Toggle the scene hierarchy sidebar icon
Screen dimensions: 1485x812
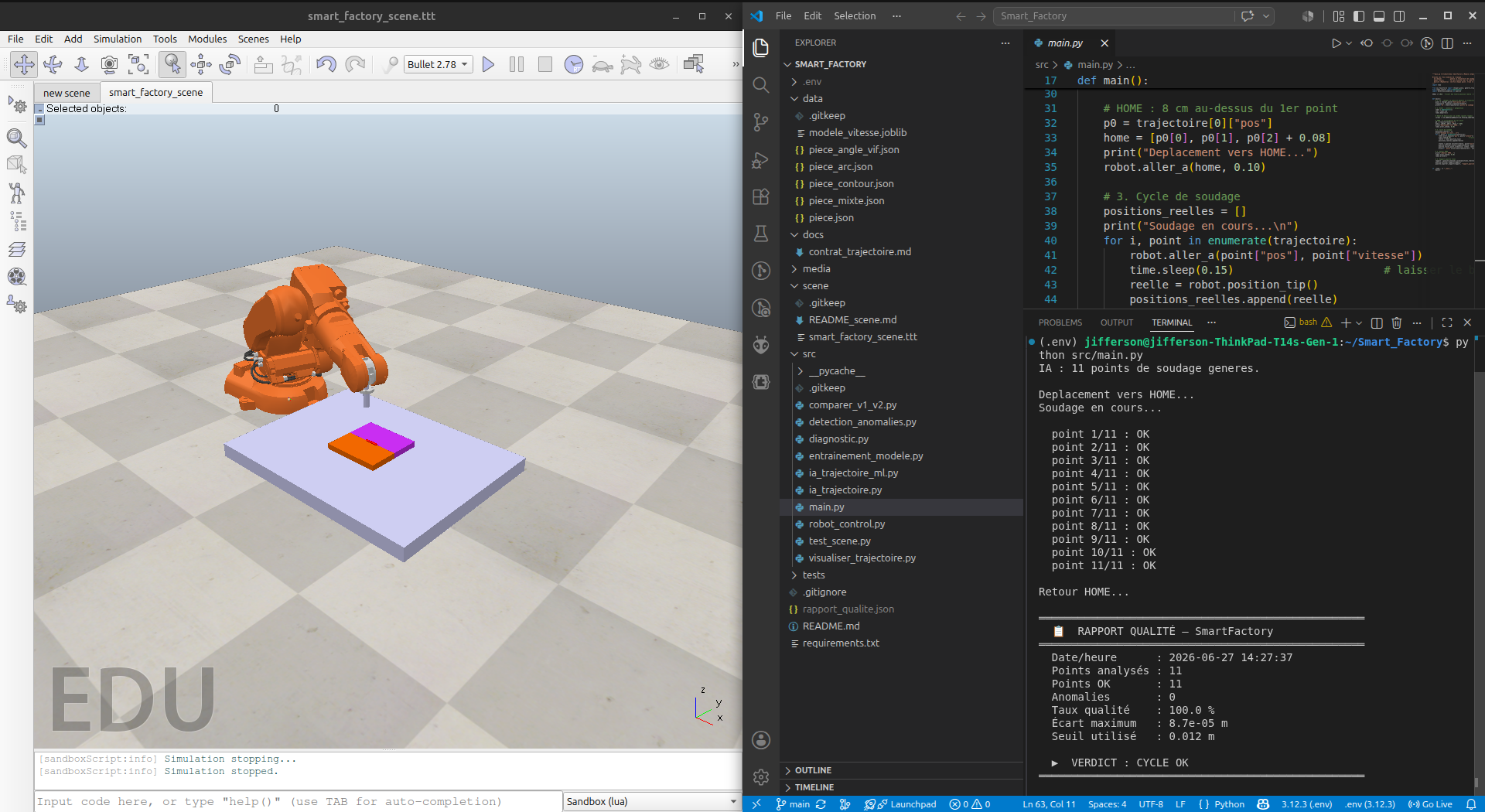coord(17,223)
